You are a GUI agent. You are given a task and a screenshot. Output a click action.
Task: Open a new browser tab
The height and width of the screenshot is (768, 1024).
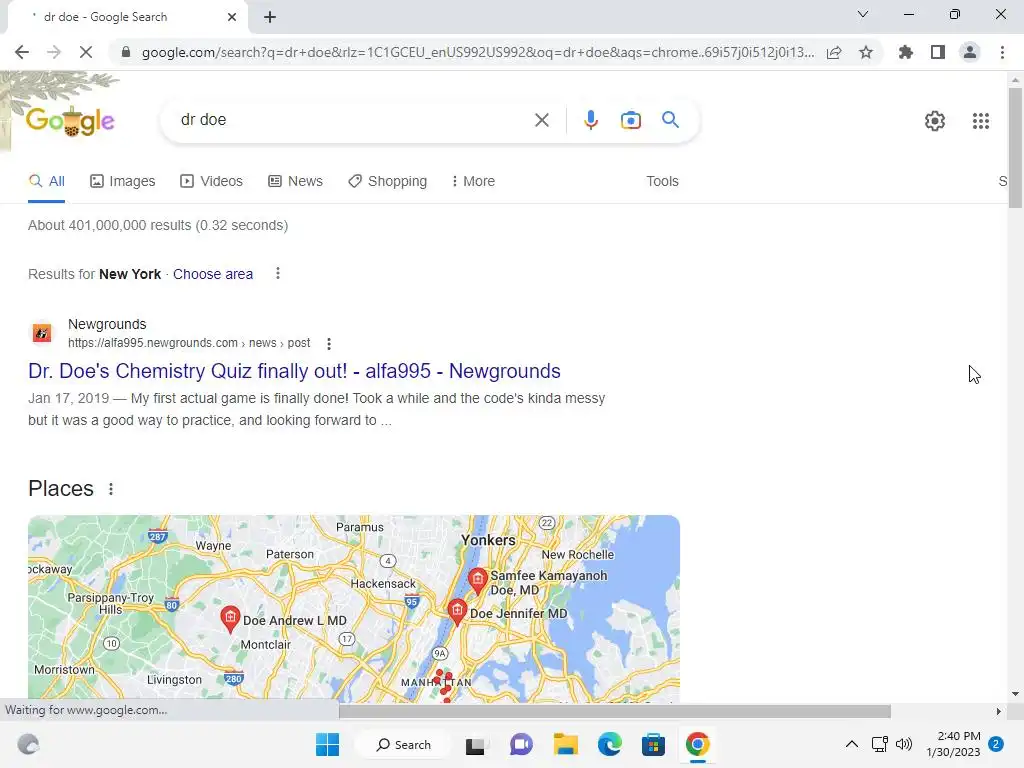(270, 17)
